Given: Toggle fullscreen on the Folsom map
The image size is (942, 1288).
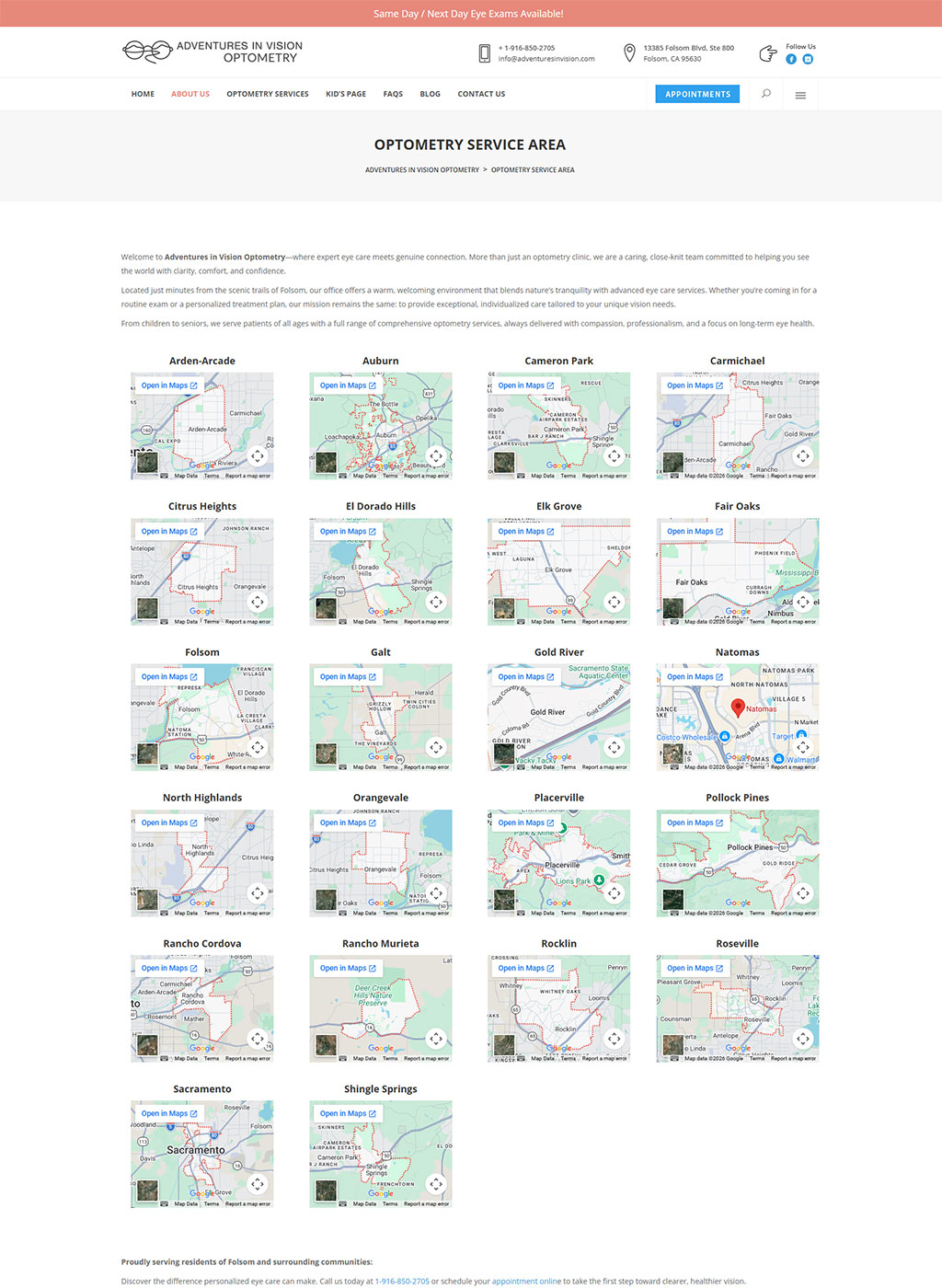Looking at the screenshot, I should [258, 747].
